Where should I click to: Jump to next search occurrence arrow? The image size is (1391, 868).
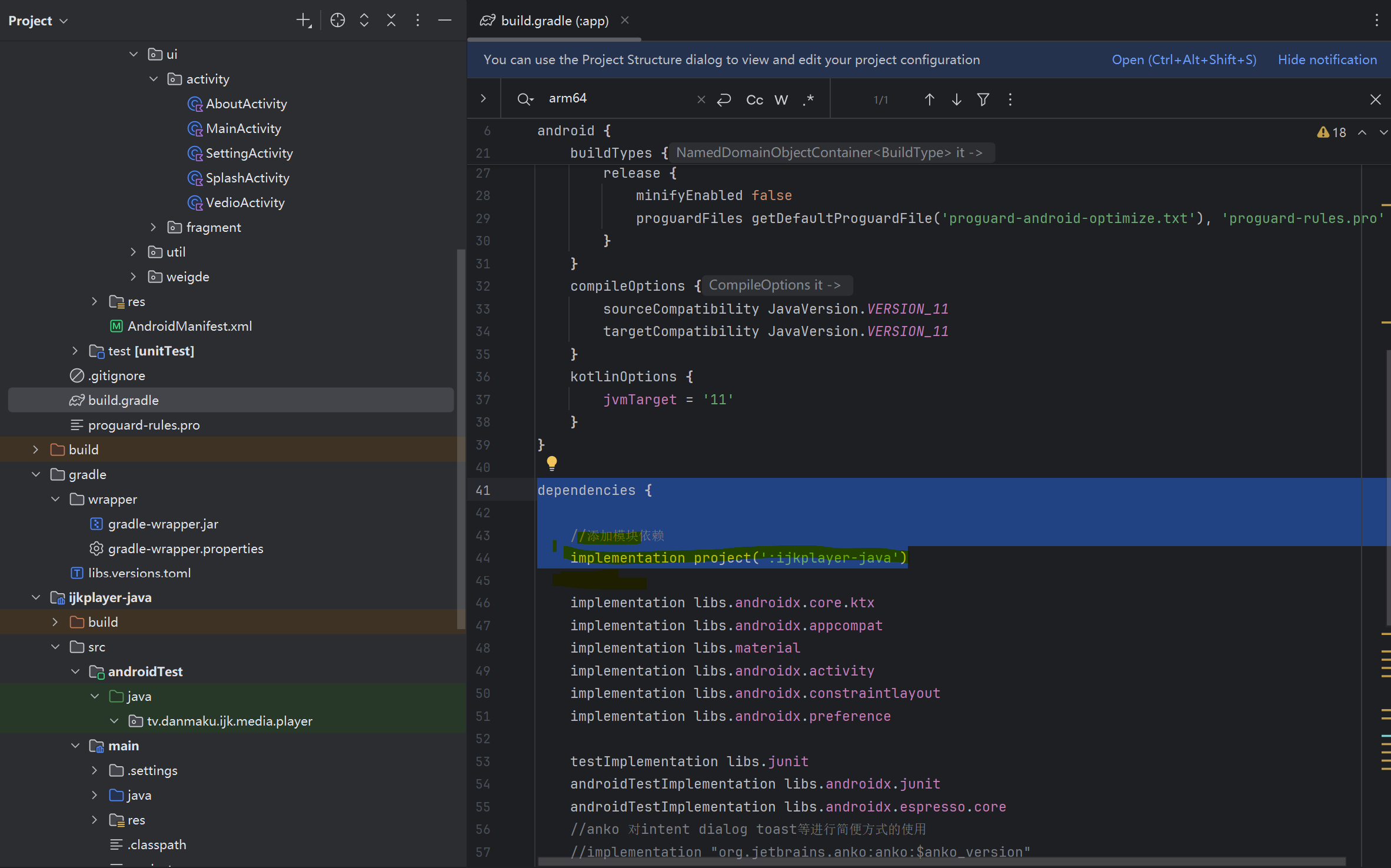click(x=956, y=99)
